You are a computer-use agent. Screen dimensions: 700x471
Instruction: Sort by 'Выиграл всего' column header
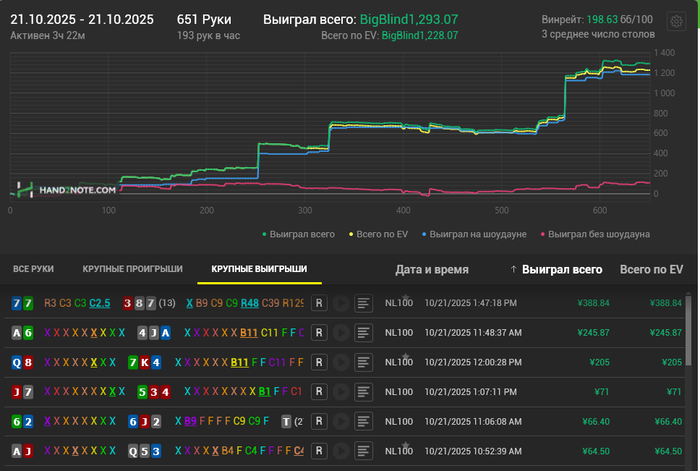562,269
